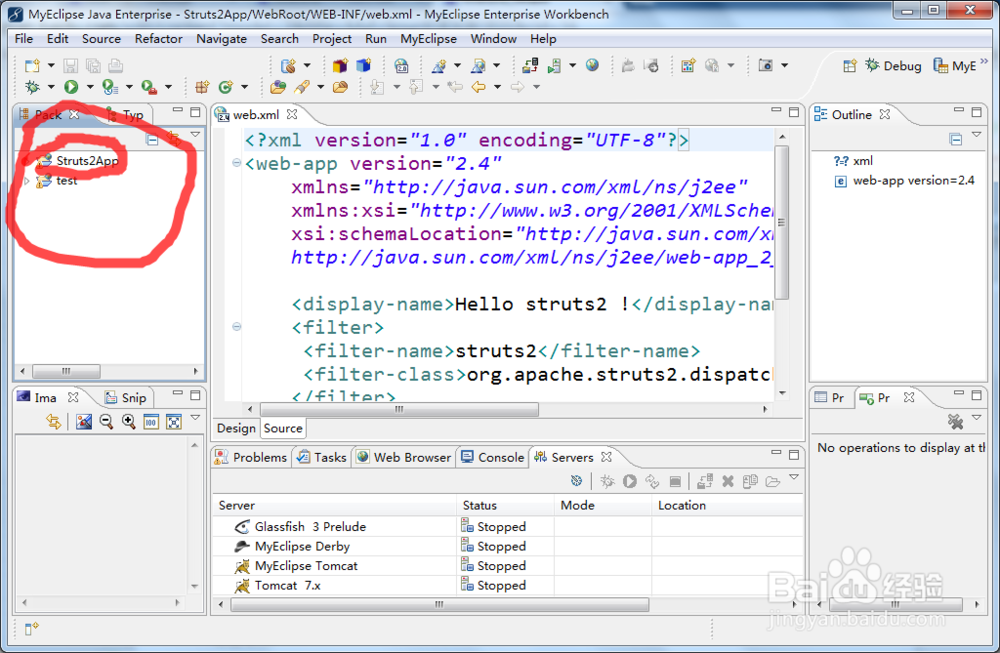Open the File menu
Screen dimensions: 1000x653
[x=24, y=39]
